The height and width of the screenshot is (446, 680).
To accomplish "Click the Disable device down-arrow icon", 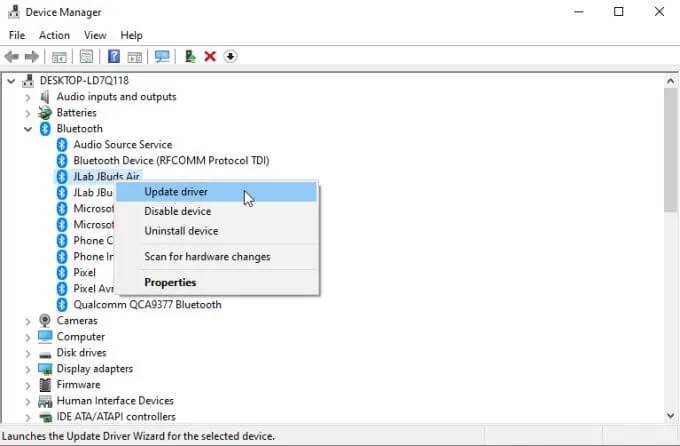I will 230,56.
